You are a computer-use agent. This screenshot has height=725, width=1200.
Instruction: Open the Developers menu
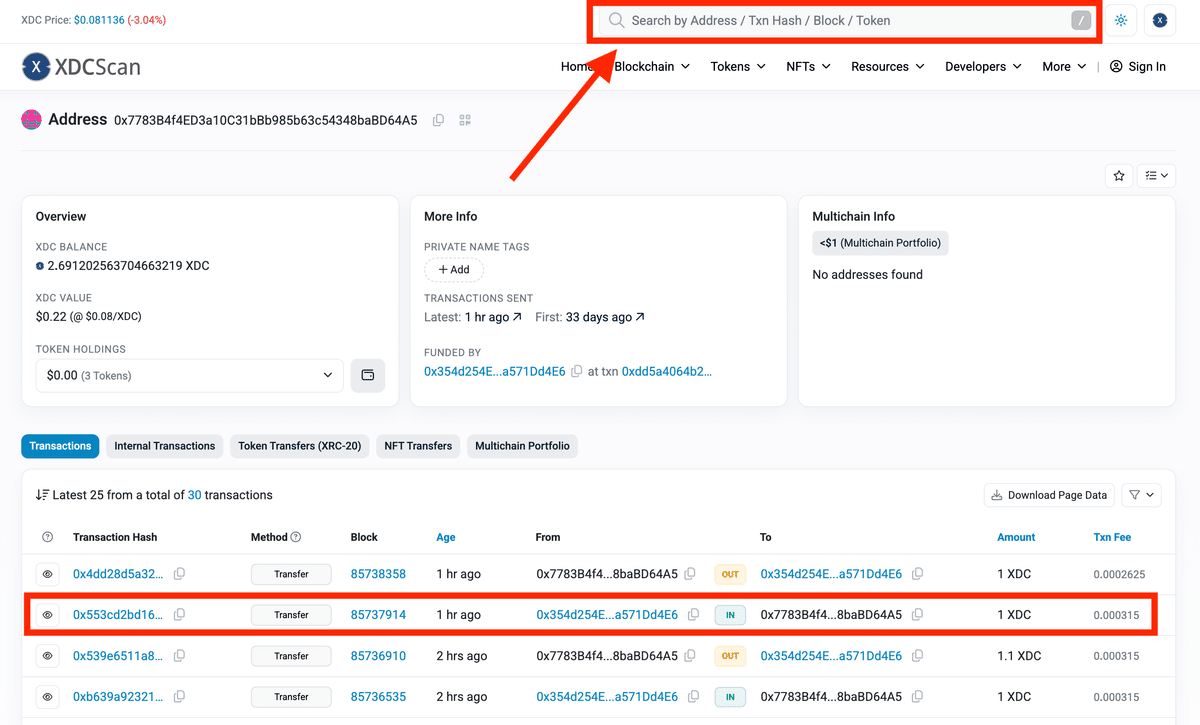tap(981, 66)
